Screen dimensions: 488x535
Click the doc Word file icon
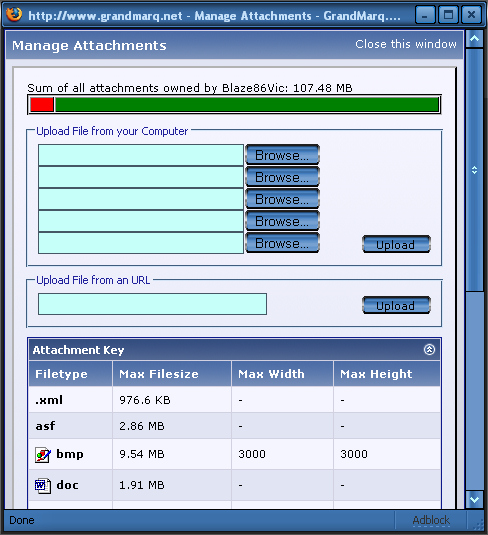coord(43,486)
